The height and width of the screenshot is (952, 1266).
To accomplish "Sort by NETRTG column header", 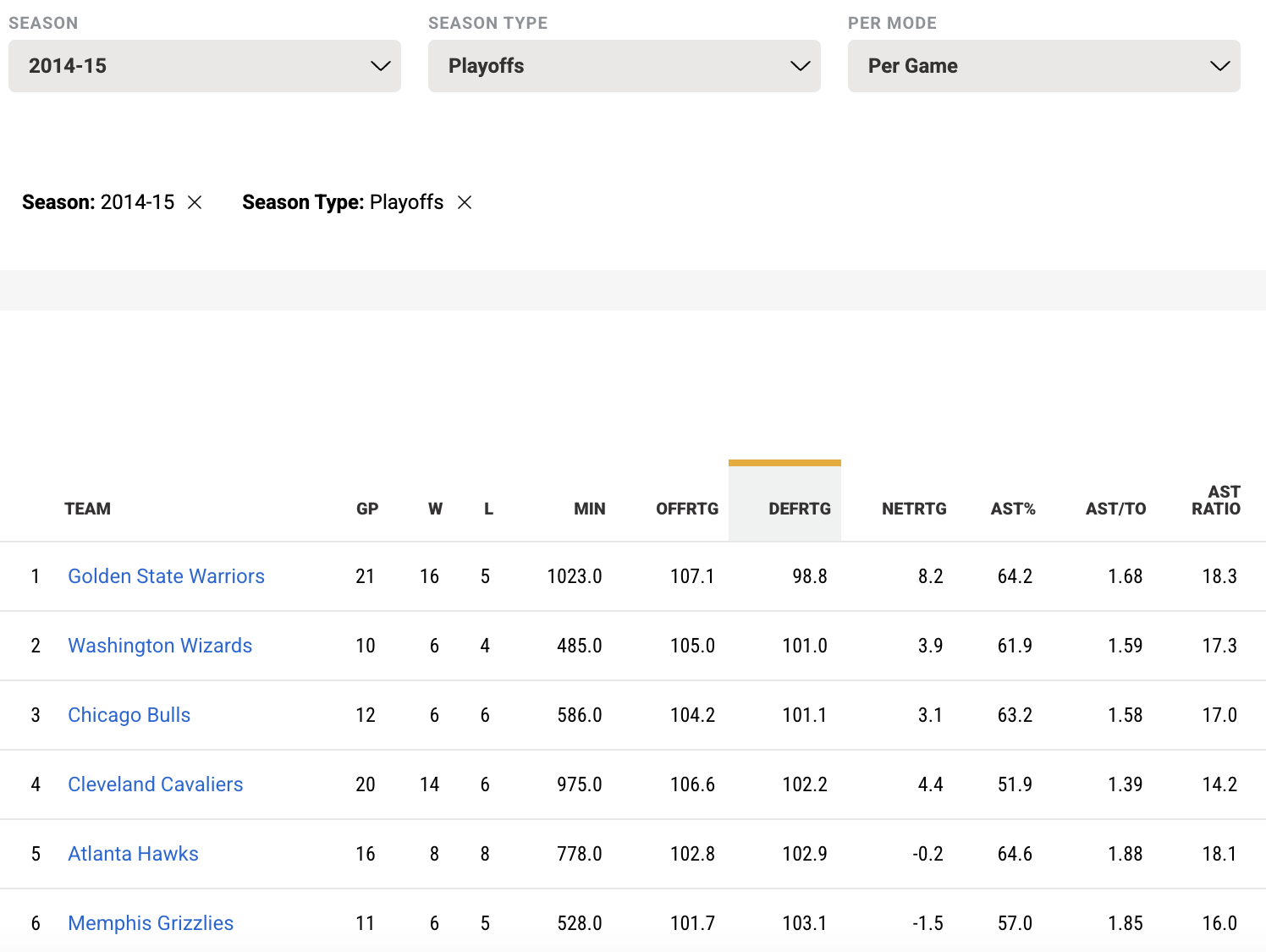I will 913,509.
